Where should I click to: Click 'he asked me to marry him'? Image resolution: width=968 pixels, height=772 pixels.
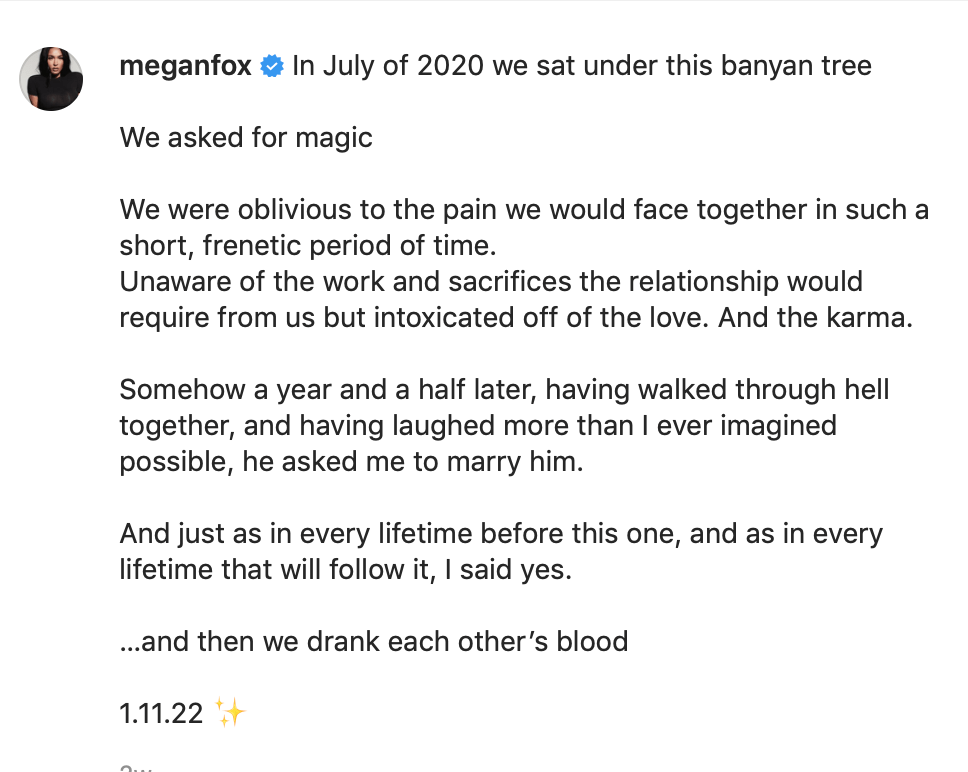coord(412,462)
